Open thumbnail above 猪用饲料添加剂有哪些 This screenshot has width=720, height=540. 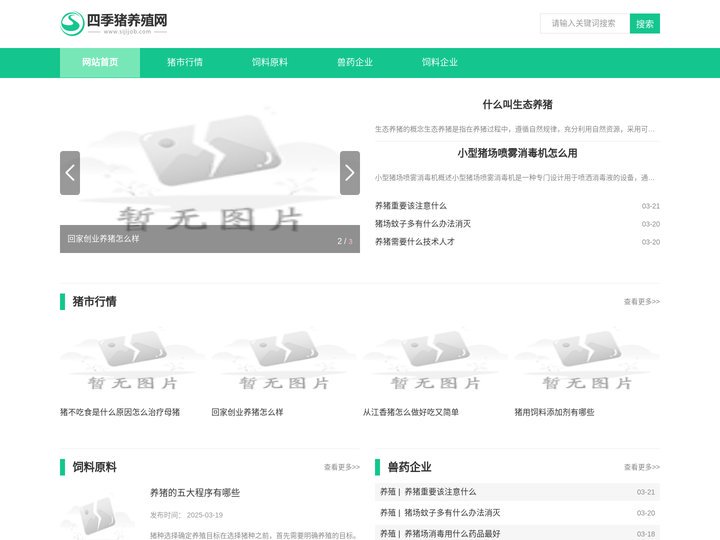click(587, 360)
